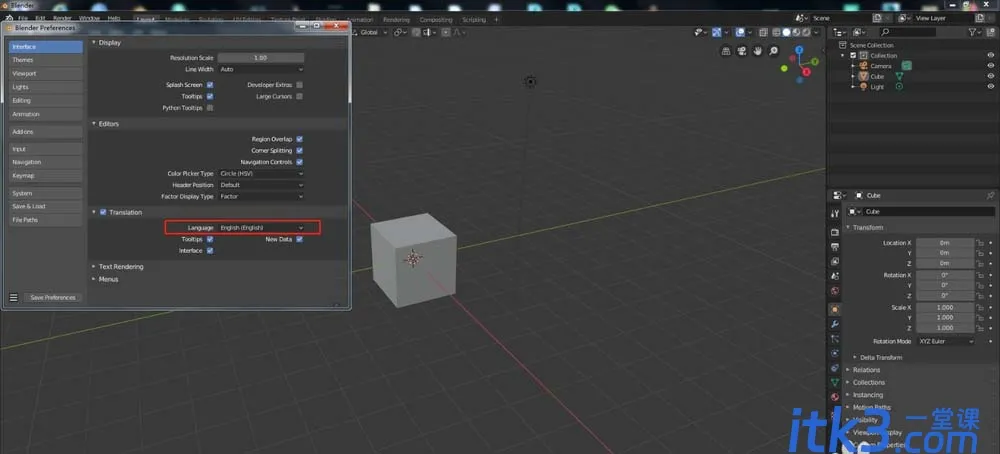Open the Output properties tab icon
1000x454 pixels.
coord(835,247)
